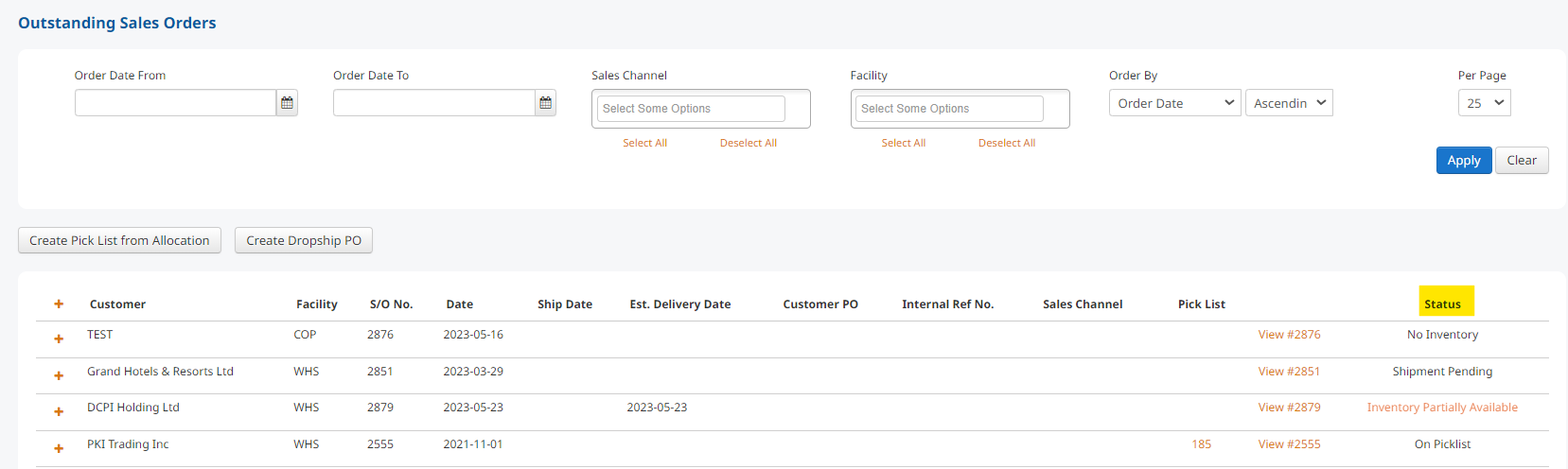Clear the filters

[1522, 161]
